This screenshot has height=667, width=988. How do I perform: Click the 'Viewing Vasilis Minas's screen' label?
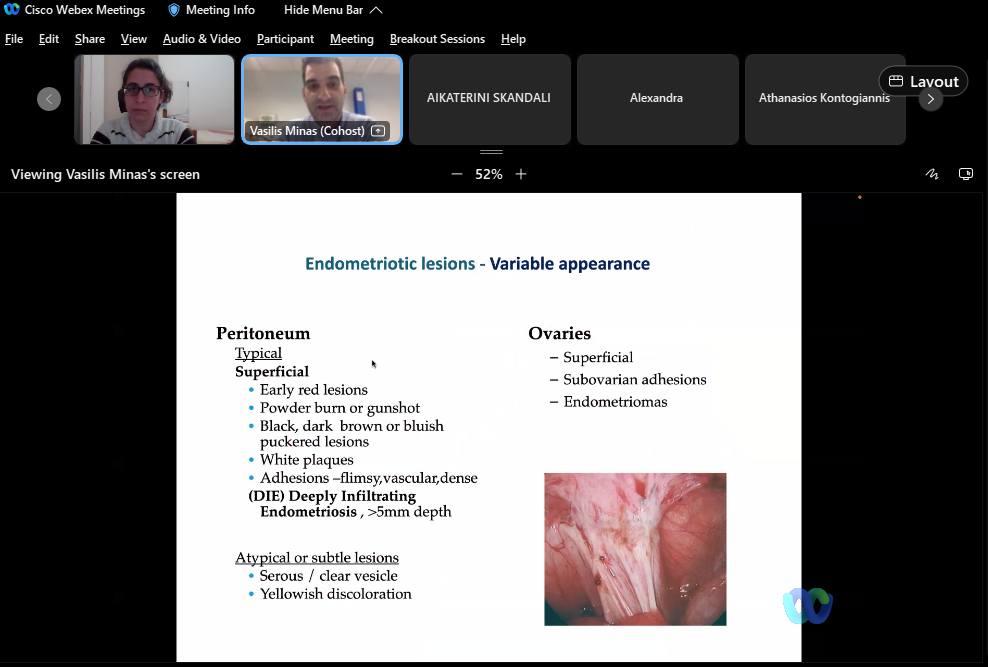point(105,174)
